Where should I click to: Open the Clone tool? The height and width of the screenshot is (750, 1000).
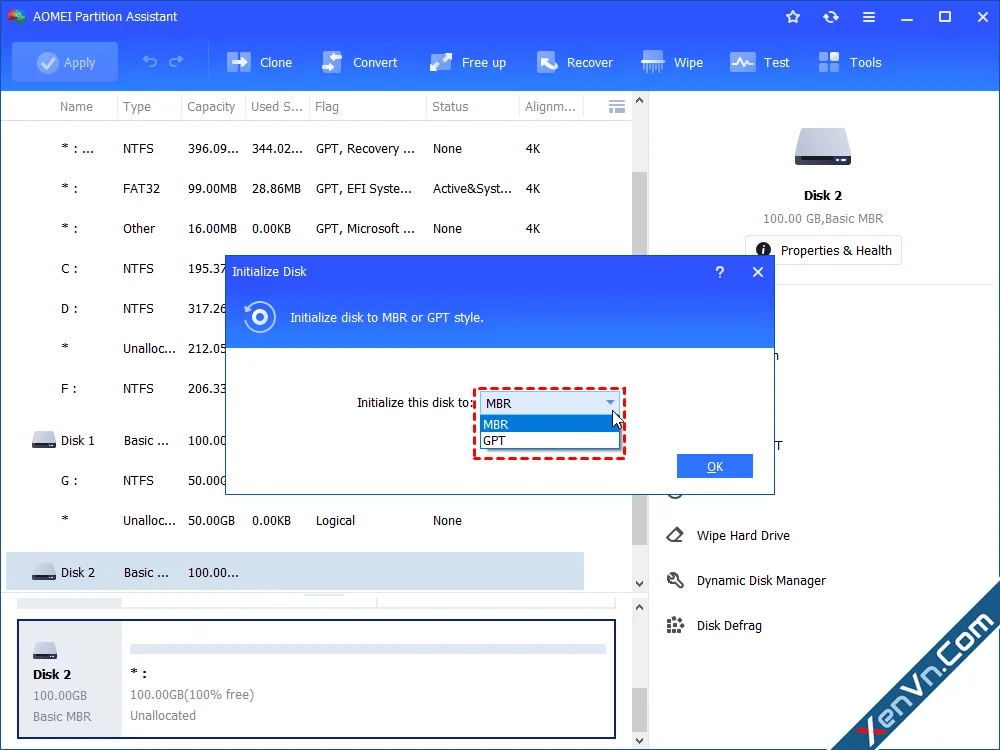(260, 62)
